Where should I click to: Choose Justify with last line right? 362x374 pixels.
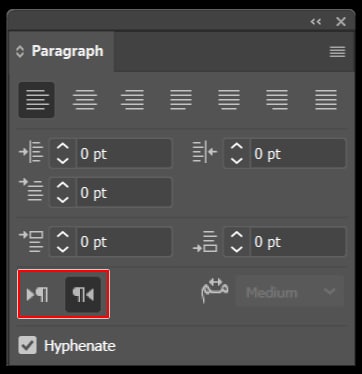pos(277,100)
